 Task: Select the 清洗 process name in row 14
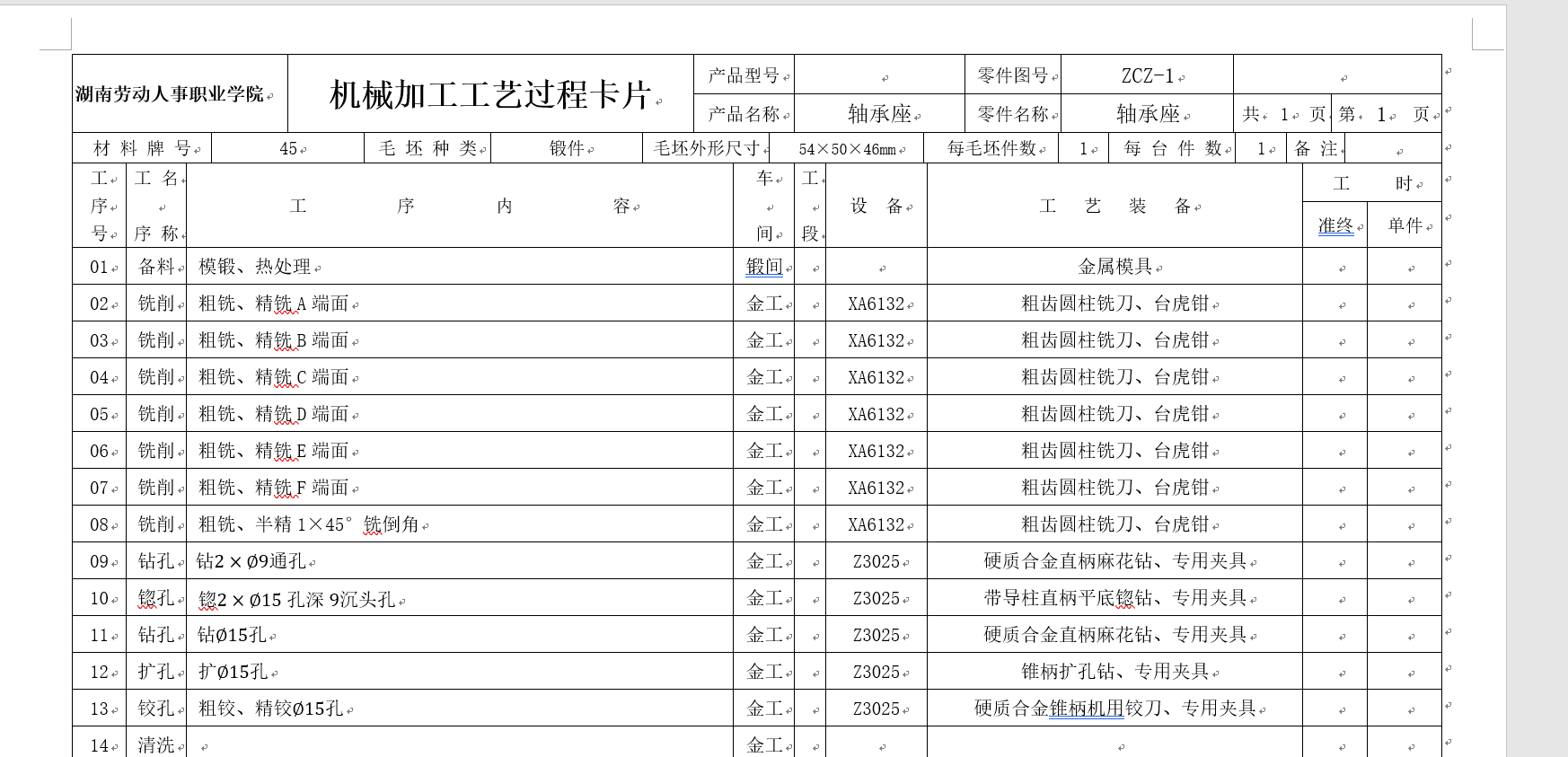156,744
